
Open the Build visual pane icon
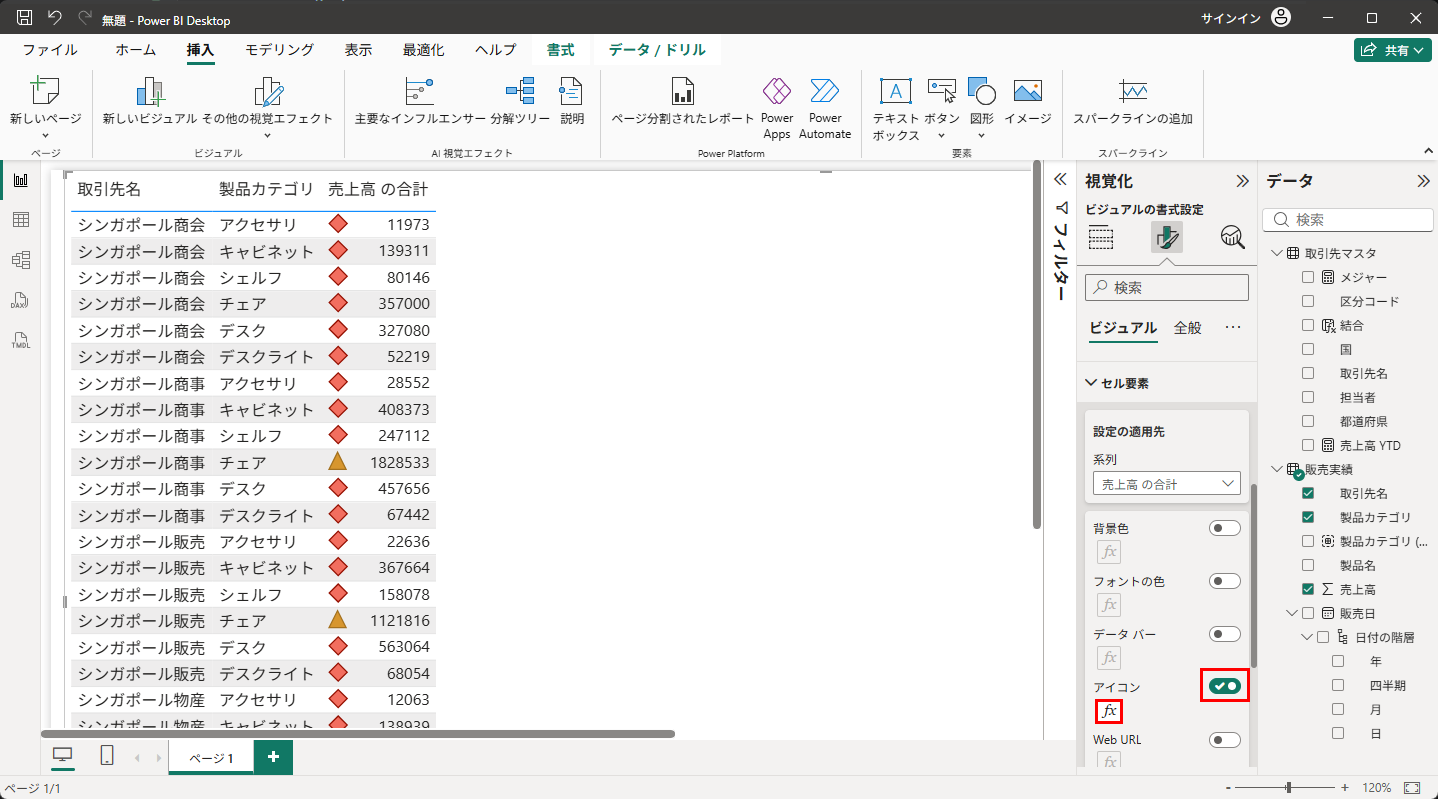click(1101, 237)
